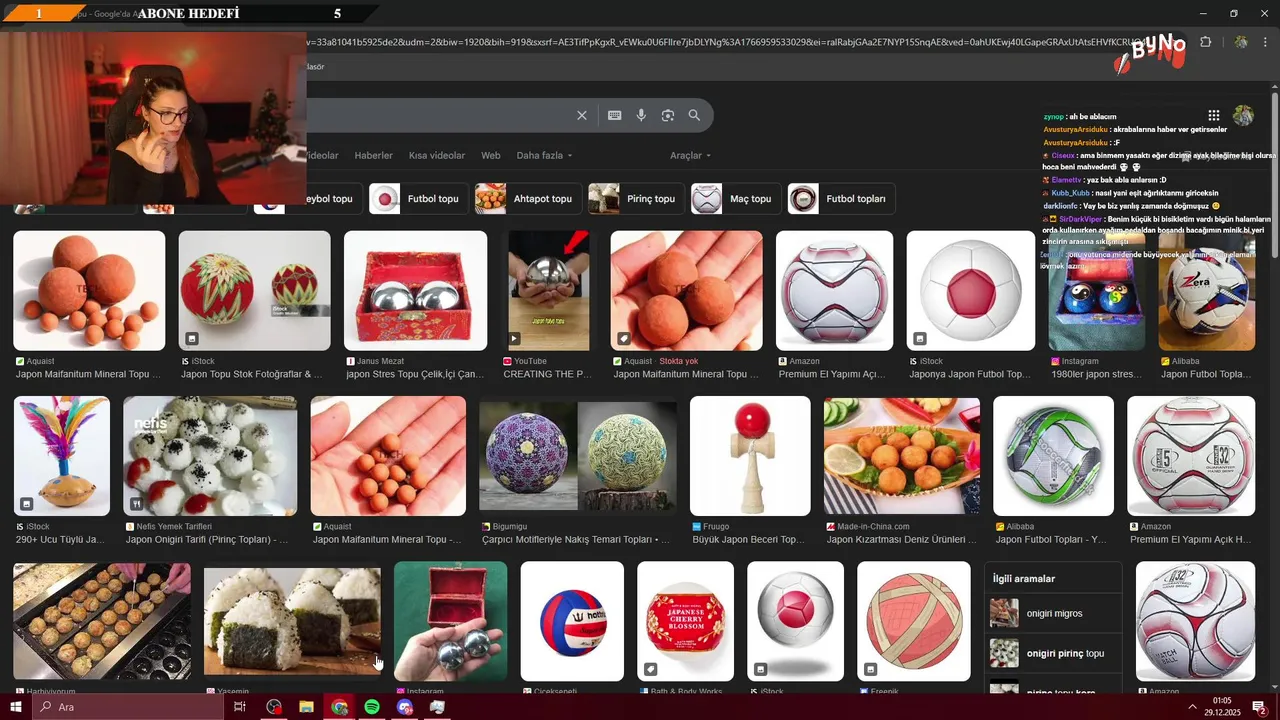This screenshot has width=1280, height=720.
Task: Select the Pirinç topu filter chip
Action: (x=636, y=198)
